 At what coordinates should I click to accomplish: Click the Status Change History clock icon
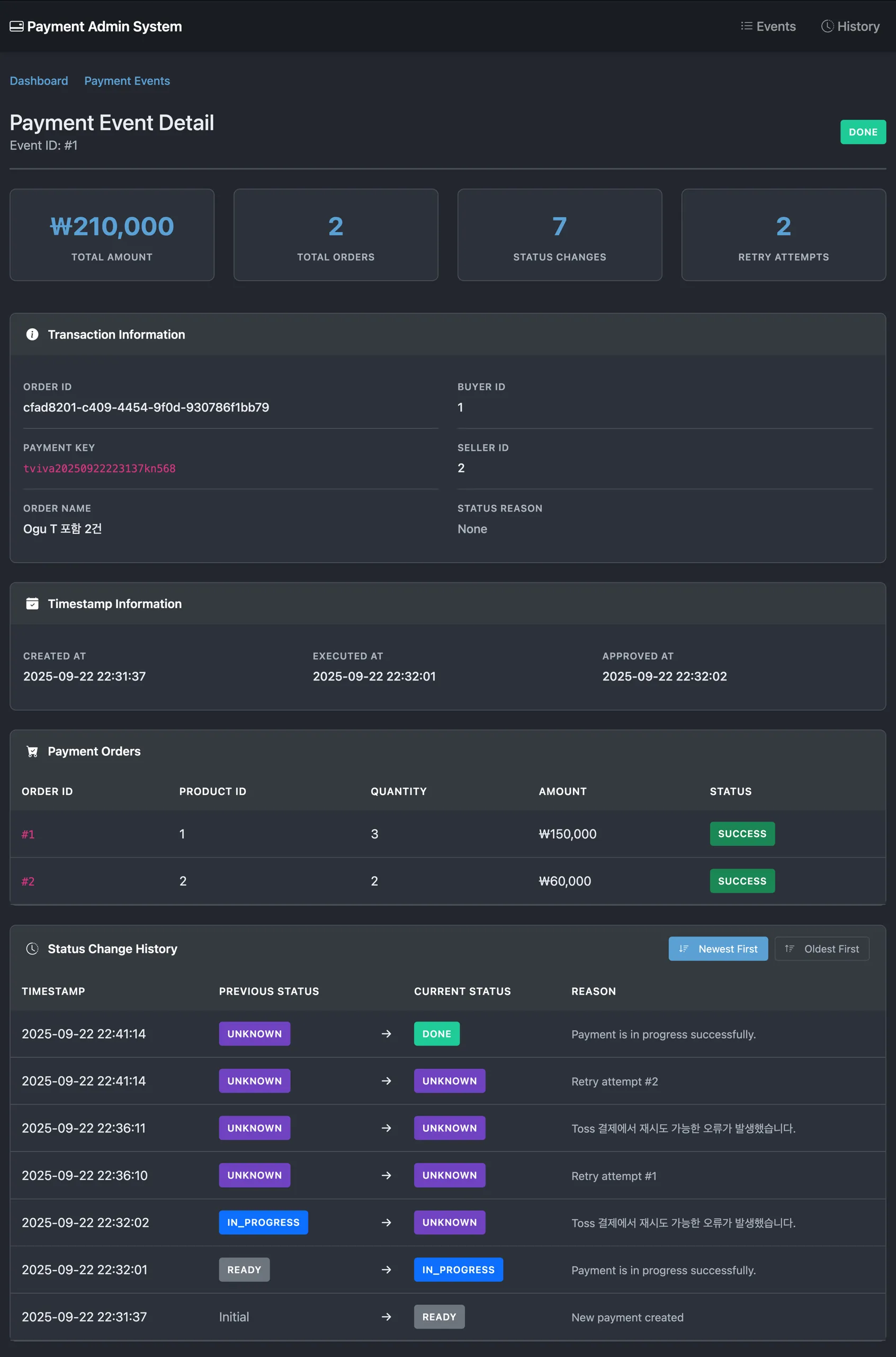[x=33, y=949]
